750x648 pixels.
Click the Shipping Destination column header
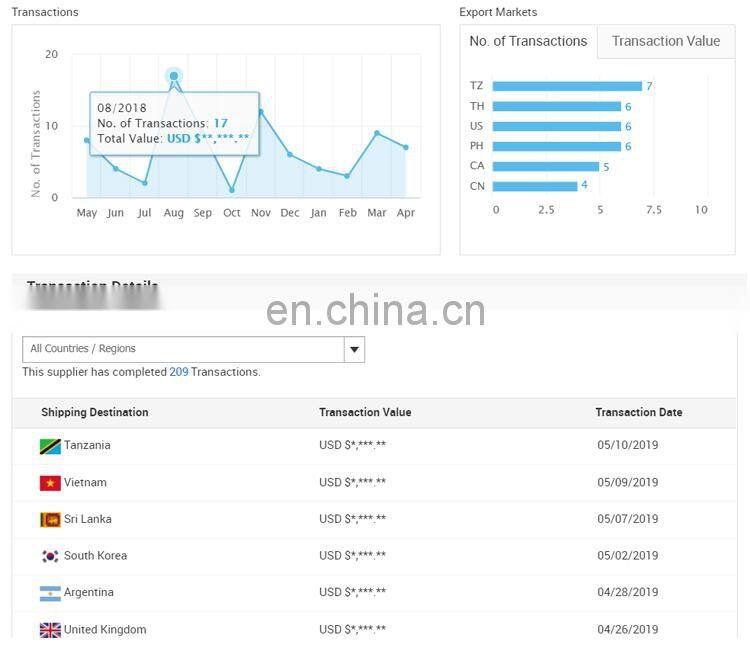click(94, 412)
